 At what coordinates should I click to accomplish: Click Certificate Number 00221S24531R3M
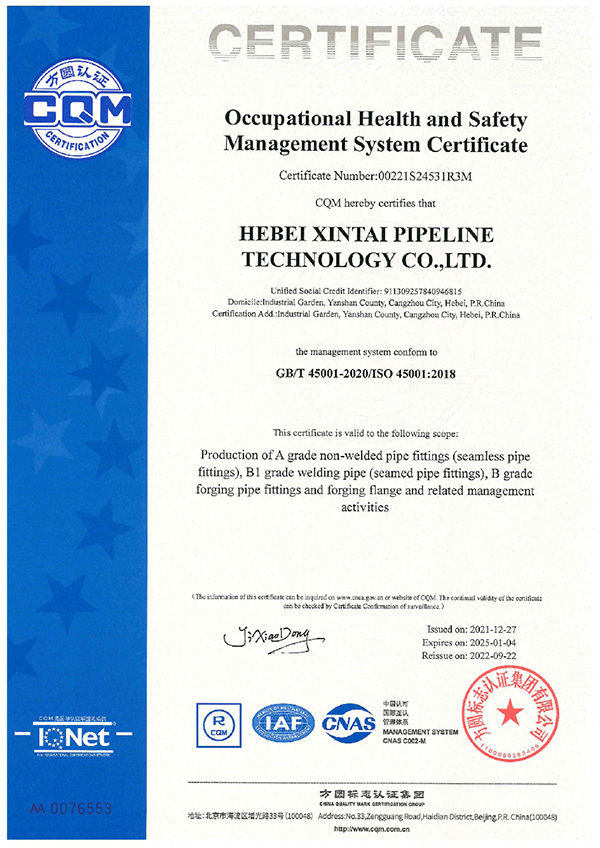pos(375,176)
